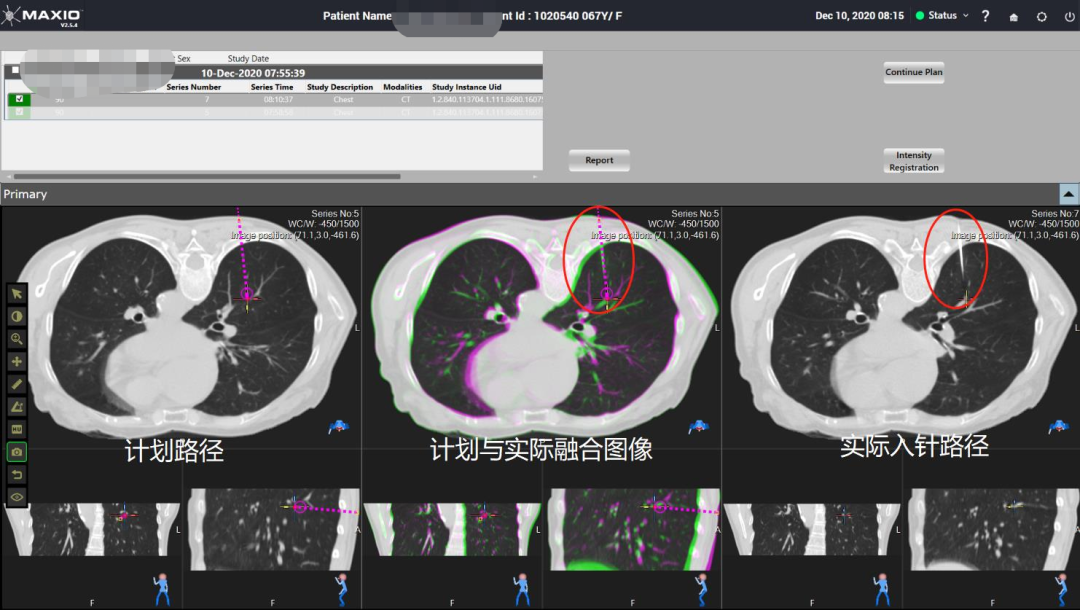Click the series list scroll-left arrow
1080x610 pixels.
pos(8,177)
